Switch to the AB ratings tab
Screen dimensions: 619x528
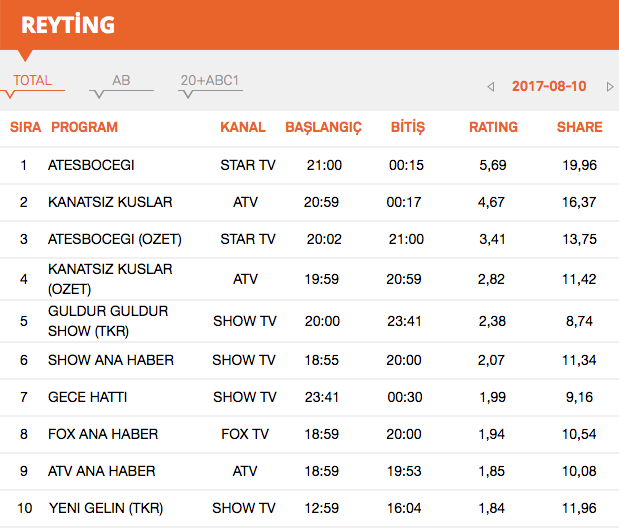point(121,81)
